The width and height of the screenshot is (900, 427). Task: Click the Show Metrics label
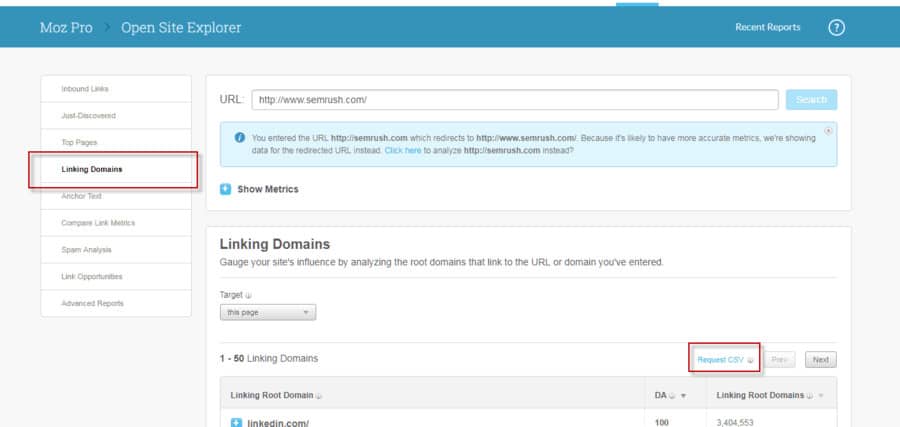pyautogui.click(x=267, y=189)
